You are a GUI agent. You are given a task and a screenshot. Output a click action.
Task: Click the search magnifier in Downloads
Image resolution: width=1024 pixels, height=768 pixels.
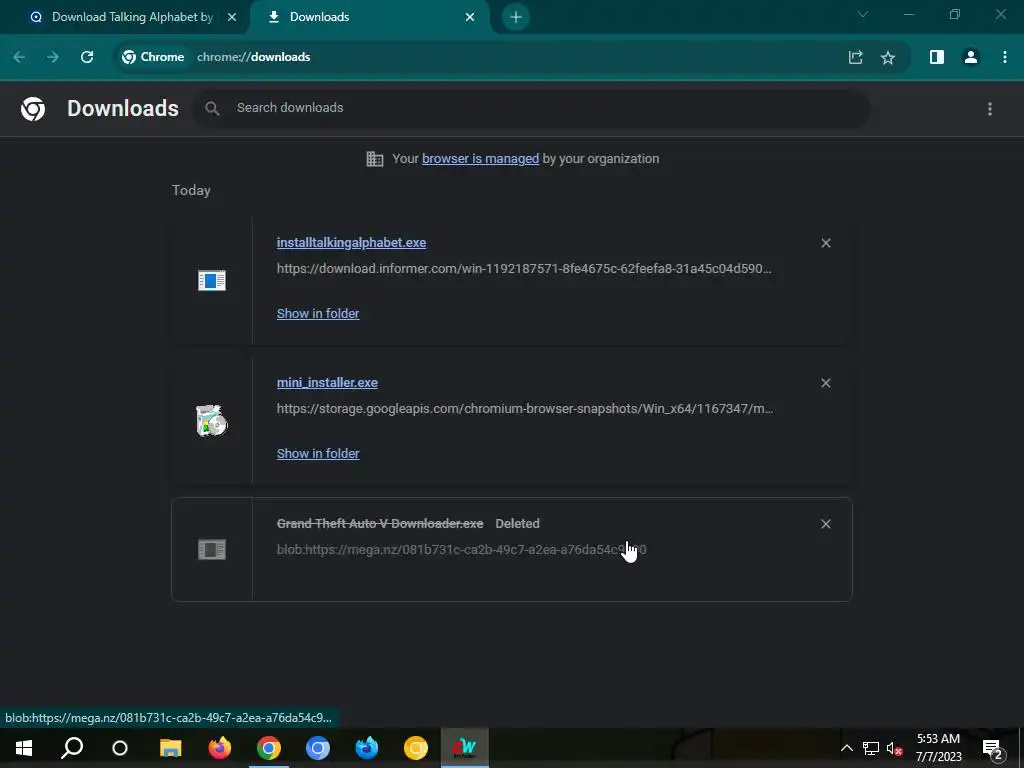pos(212,108)
